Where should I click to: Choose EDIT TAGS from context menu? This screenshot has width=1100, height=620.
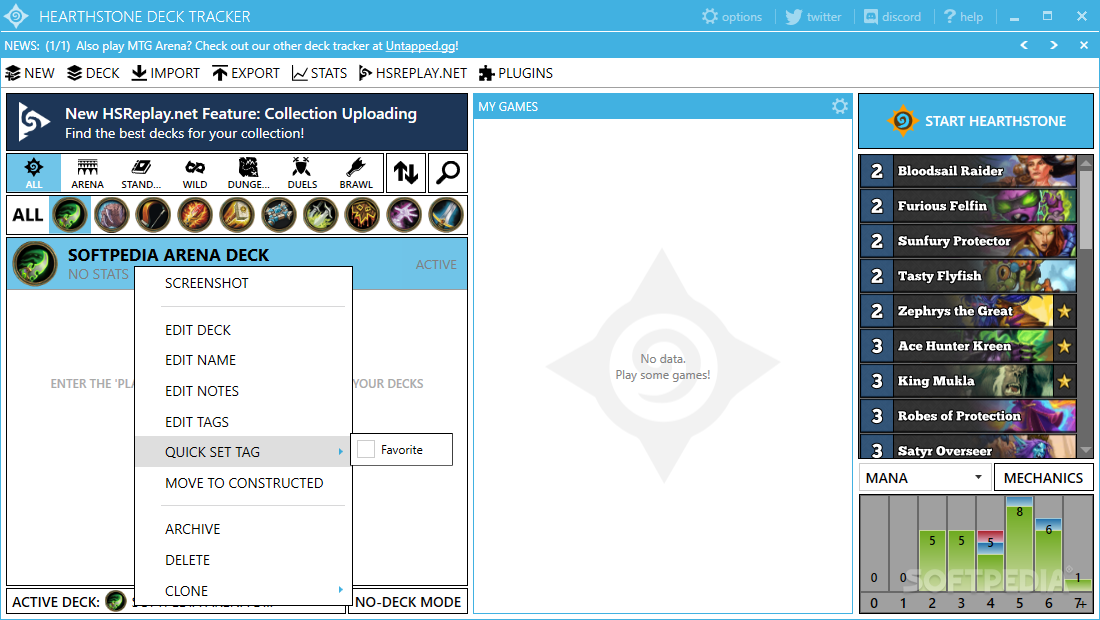[243, 422]
